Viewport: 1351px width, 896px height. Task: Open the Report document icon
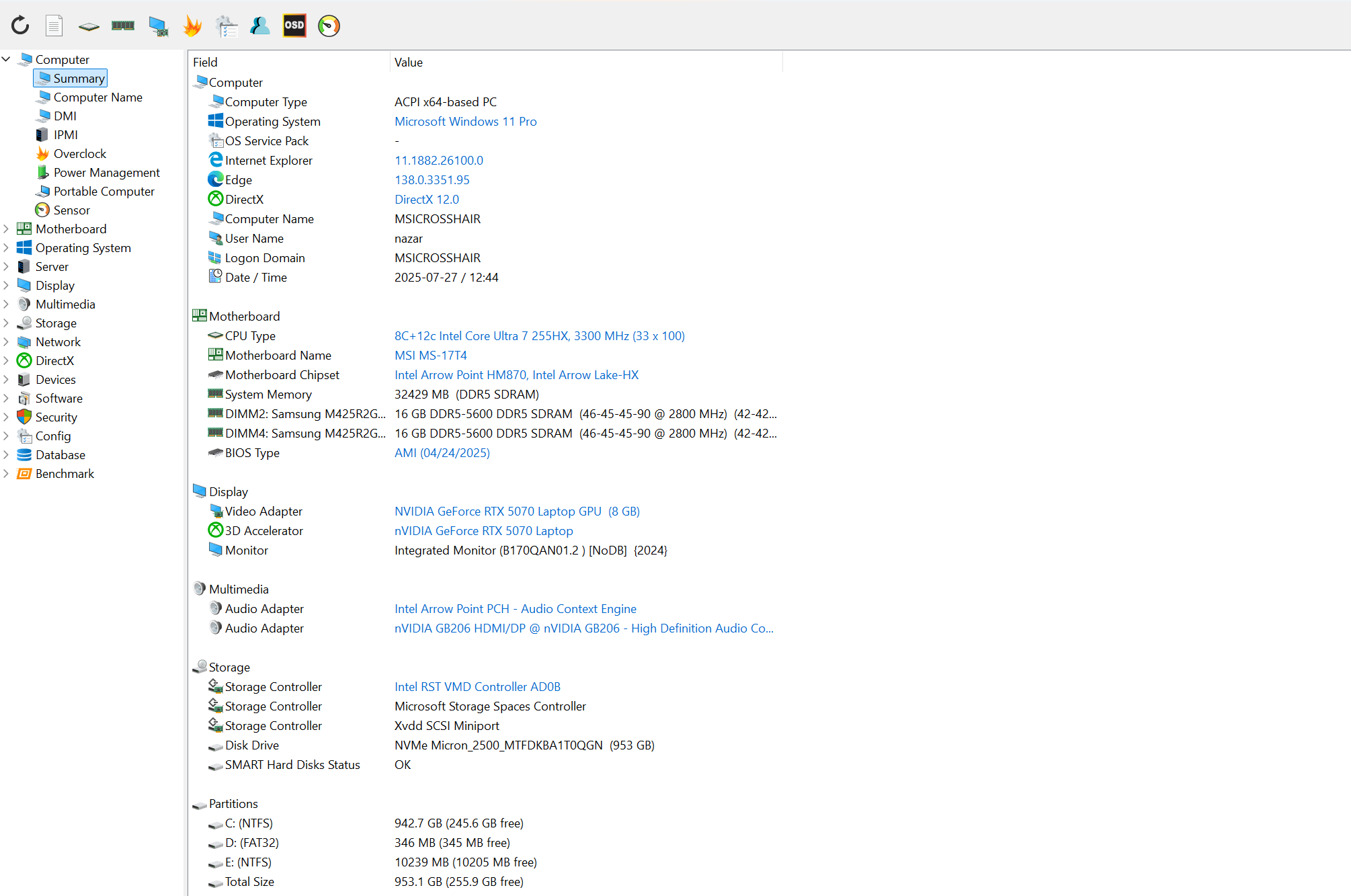[54, 26]
